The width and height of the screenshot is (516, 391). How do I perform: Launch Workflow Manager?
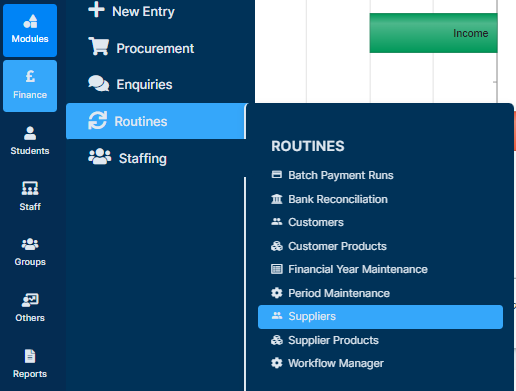(336, 363)
